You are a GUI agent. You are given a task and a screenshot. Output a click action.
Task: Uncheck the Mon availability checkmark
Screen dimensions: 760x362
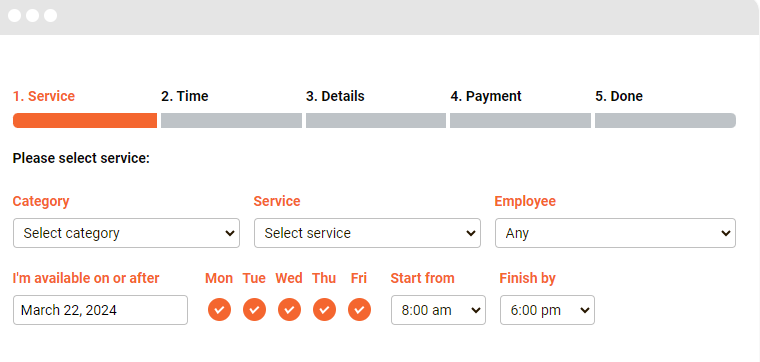(x=220, y=310)
